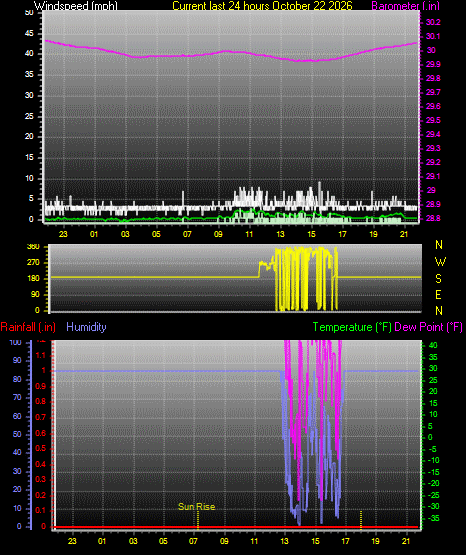The height and width of the screenshot is (555, 466).
Task: Click the hour 13 label under windspeed chart
Action: [280, 234]
